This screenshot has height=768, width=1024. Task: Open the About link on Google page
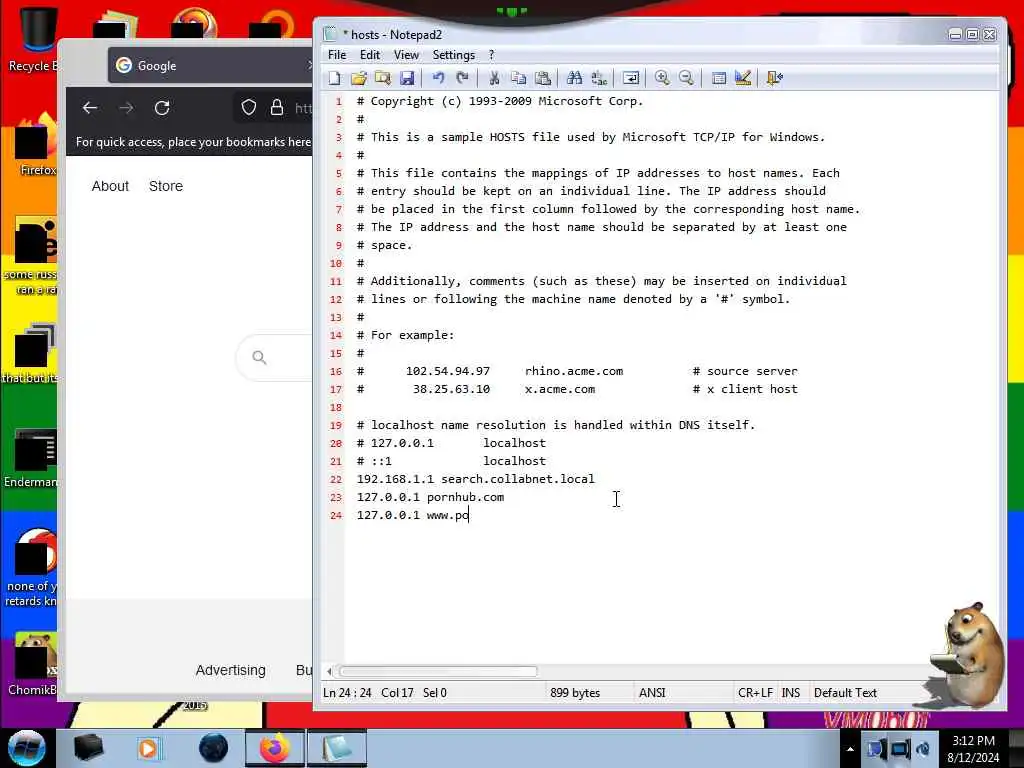point(110,186)
